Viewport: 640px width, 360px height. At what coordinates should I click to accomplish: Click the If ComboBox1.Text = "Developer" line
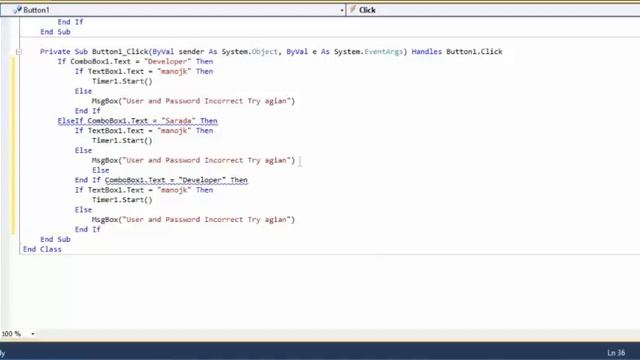coord(135,62)
